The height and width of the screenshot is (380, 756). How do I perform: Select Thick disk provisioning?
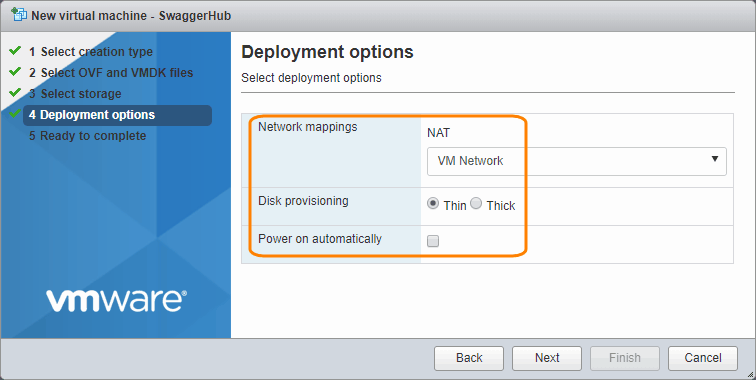476,204
